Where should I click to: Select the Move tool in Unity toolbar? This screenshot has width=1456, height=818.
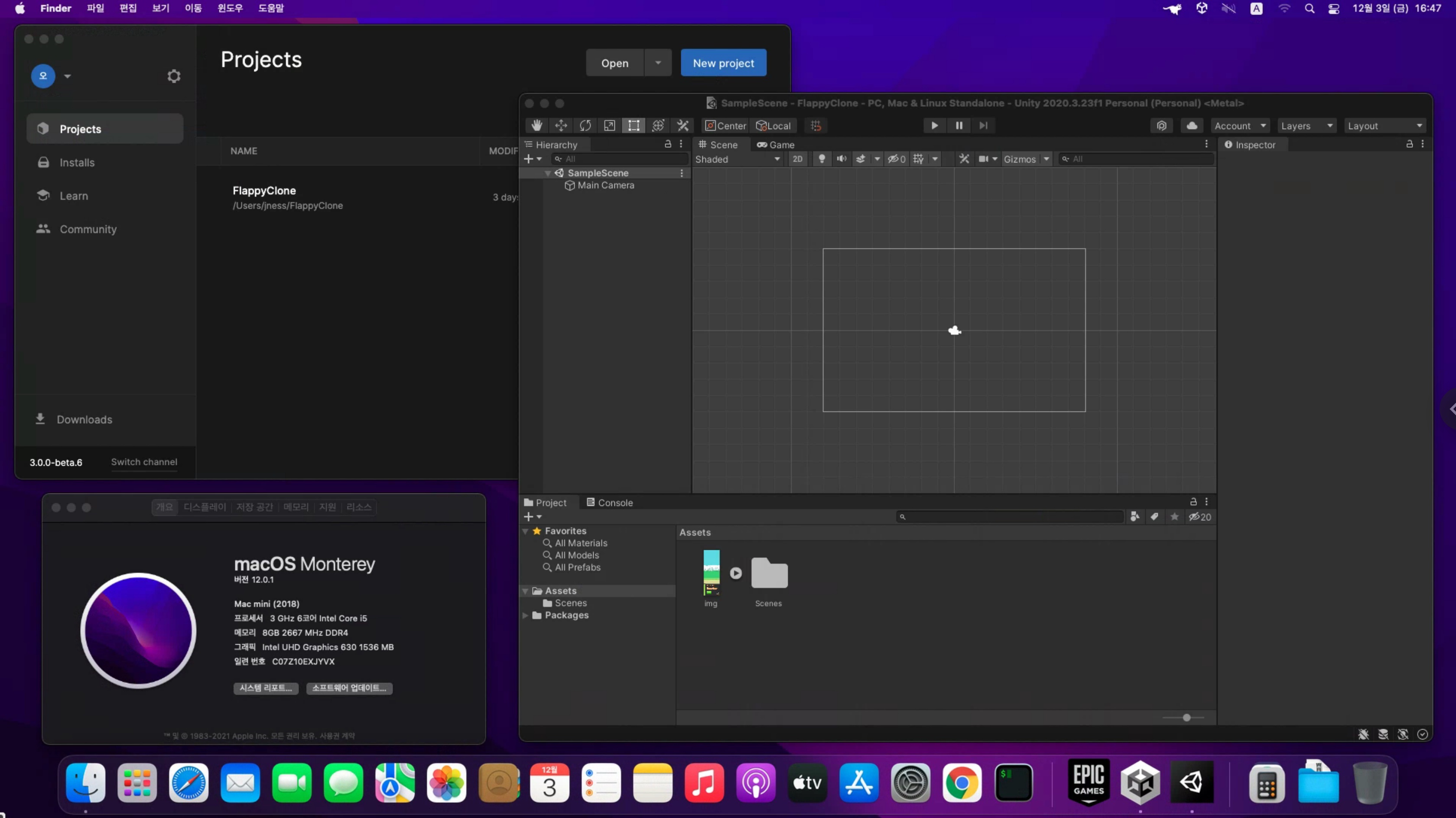pyautogui.click(x=561, y=126)
